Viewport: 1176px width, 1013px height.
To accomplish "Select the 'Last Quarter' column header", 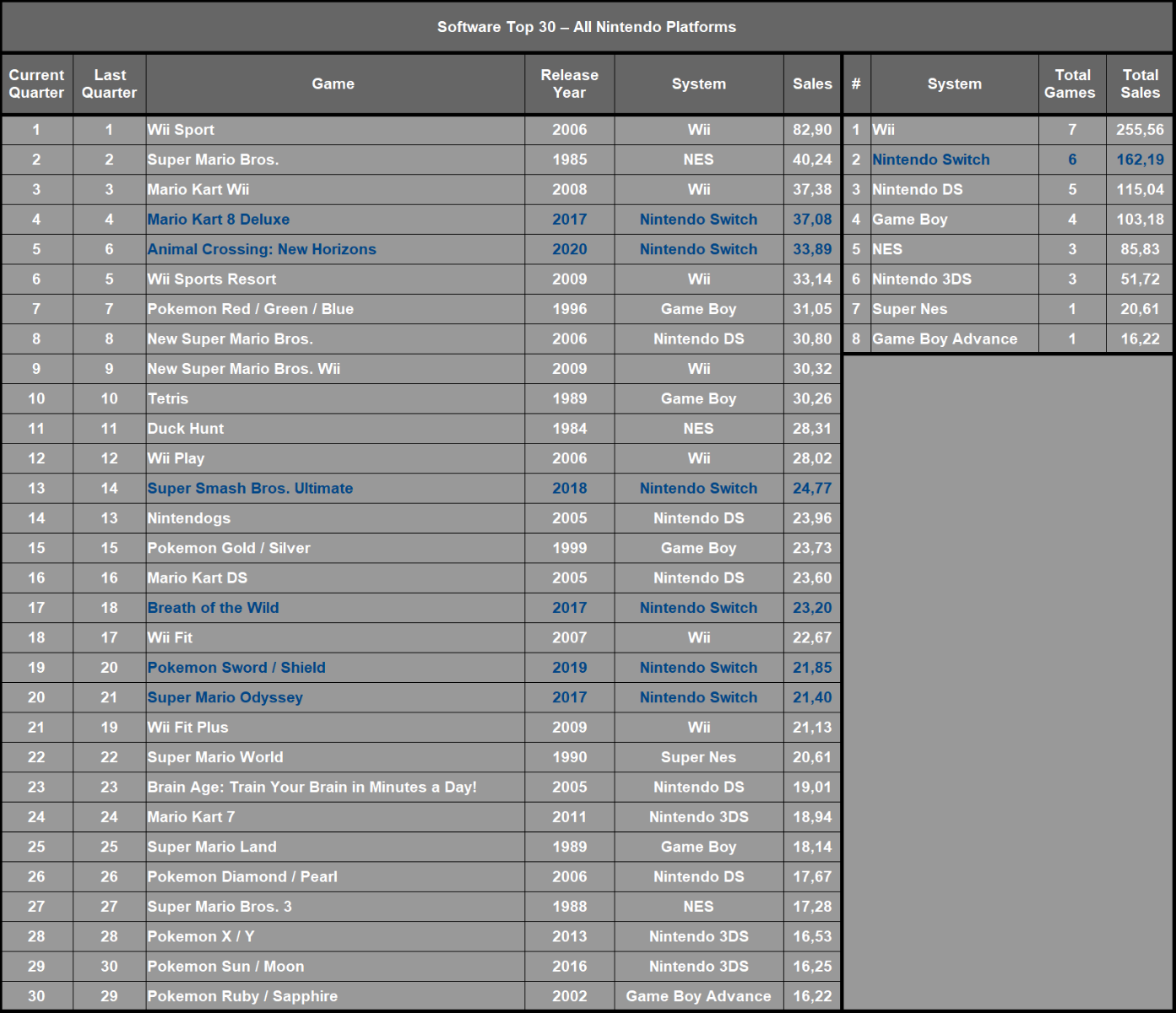I will tap(110, 84).
